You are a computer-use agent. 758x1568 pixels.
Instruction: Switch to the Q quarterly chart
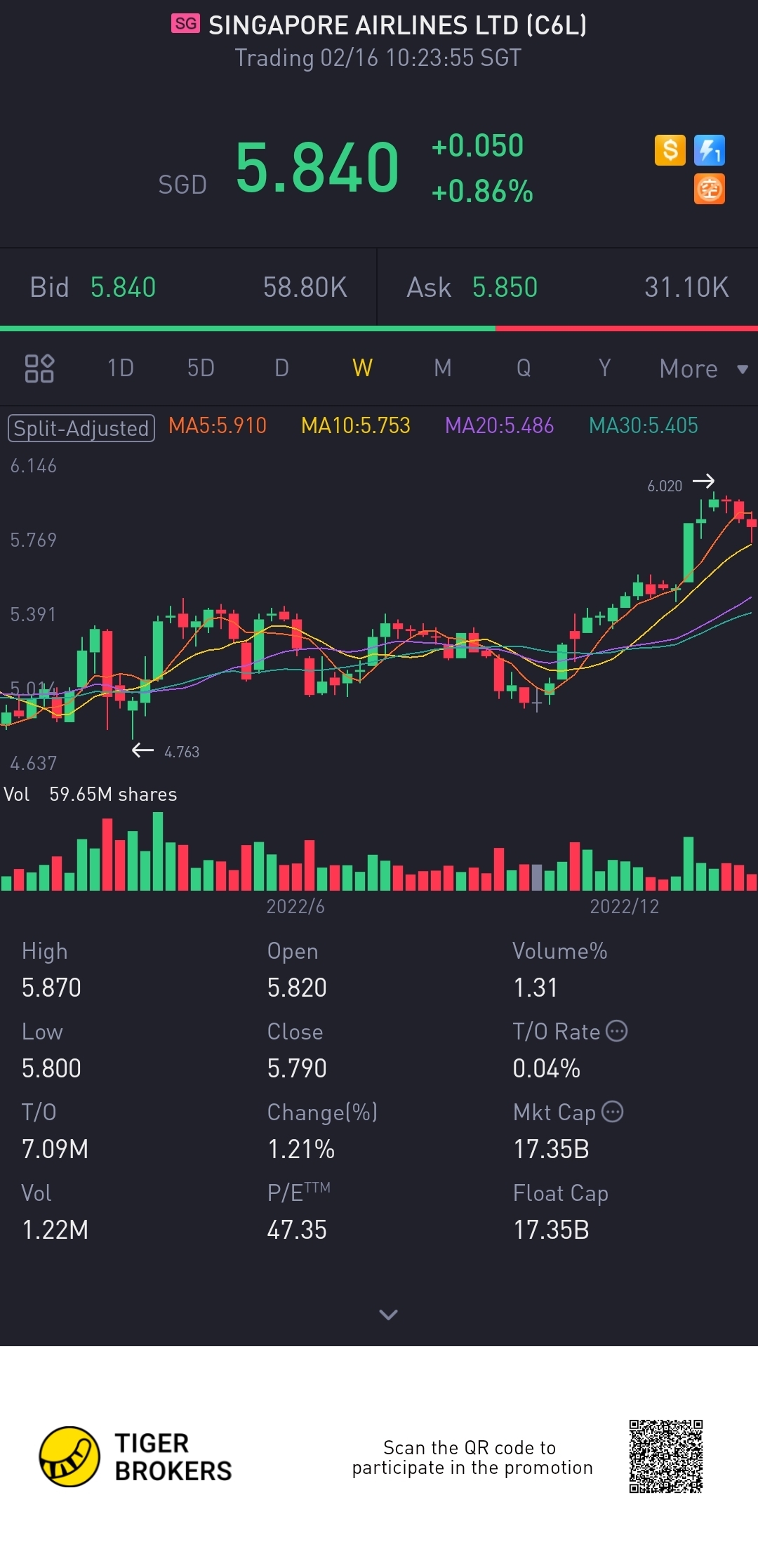524,368
